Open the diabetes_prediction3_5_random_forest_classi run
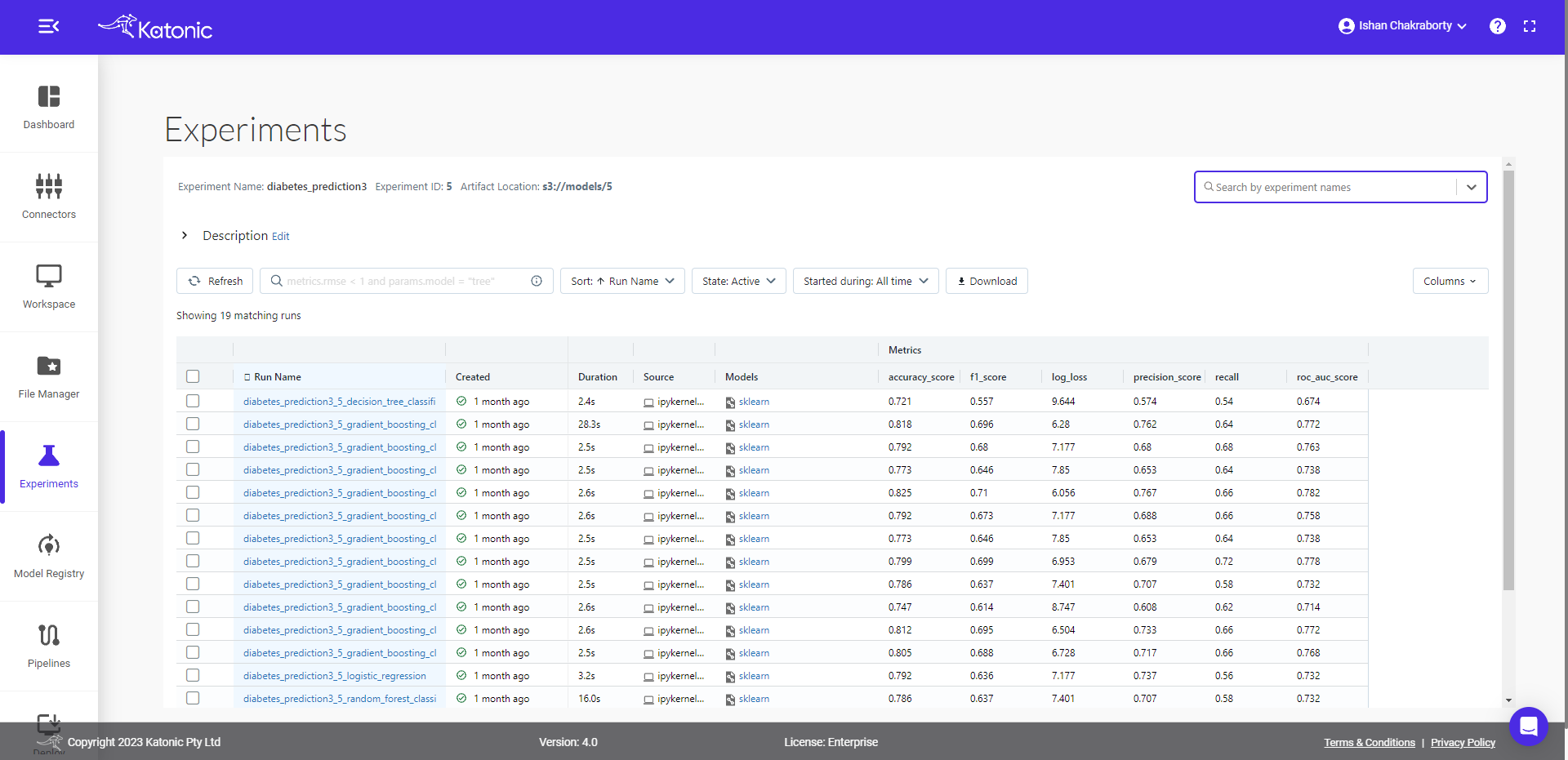Image resolution: width=1568 pixels, height=760 pixels. coord(340,699)
